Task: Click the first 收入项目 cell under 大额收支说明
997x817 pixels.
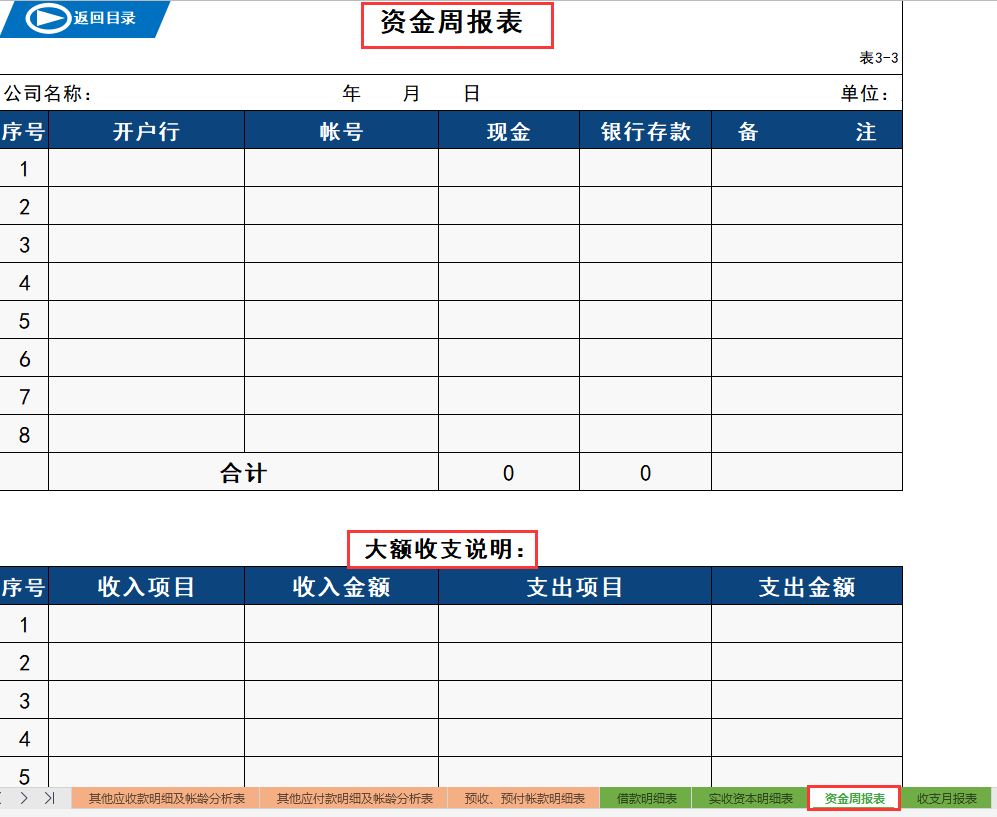Action: (146, 623)
